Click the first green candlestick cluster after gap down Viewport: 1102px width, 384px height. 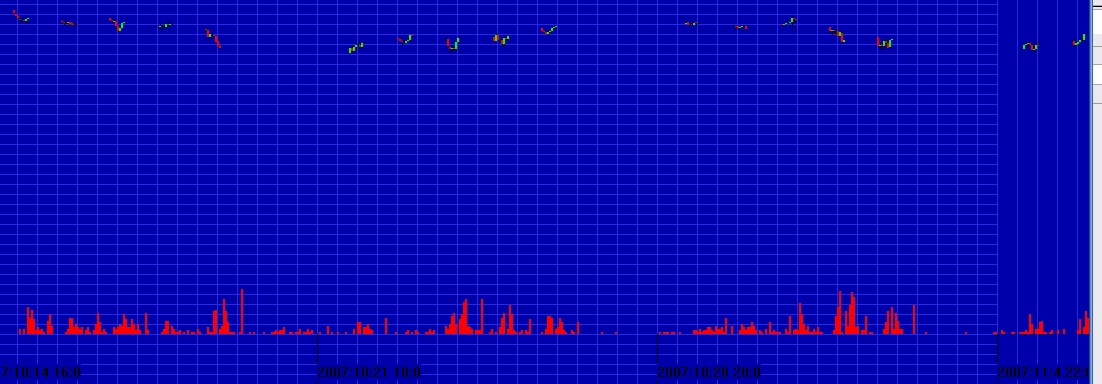(x=356, y=48)
